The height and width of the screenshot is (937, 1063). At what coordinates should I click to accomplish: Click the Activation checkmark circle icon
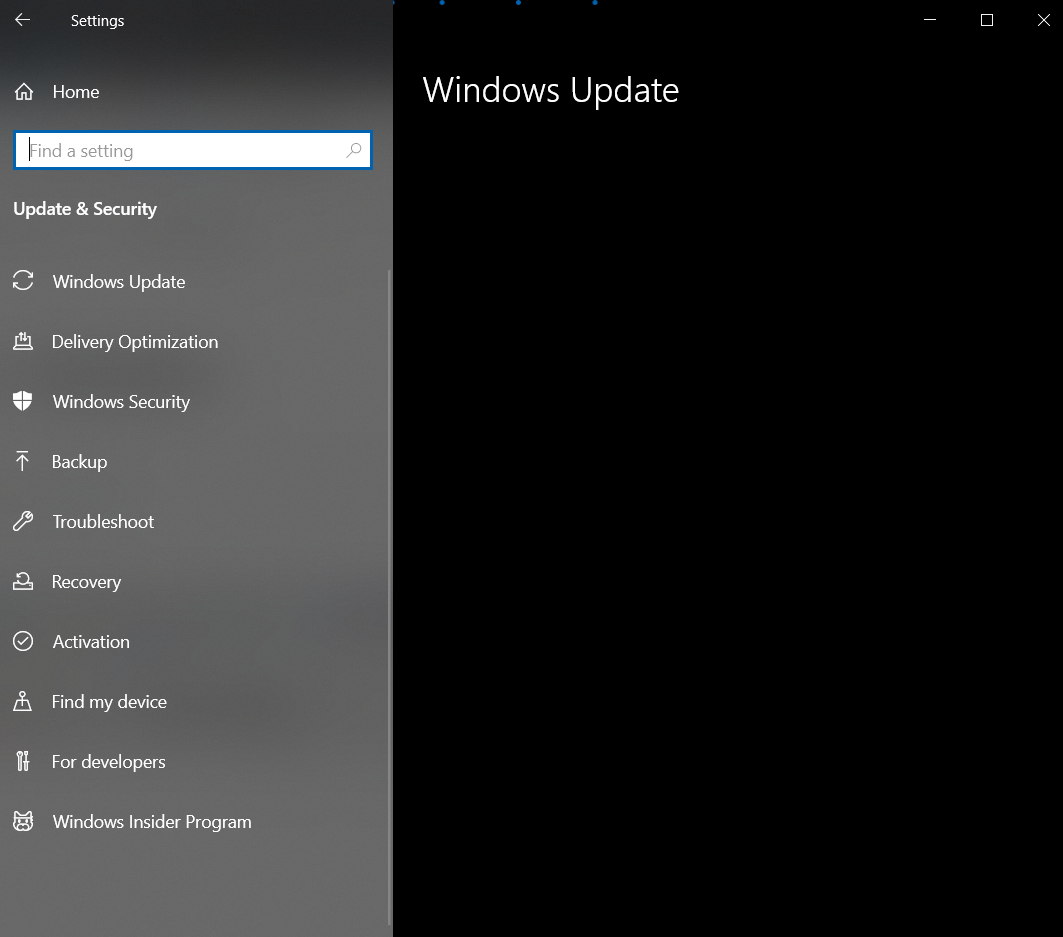(x=23, y=641)
